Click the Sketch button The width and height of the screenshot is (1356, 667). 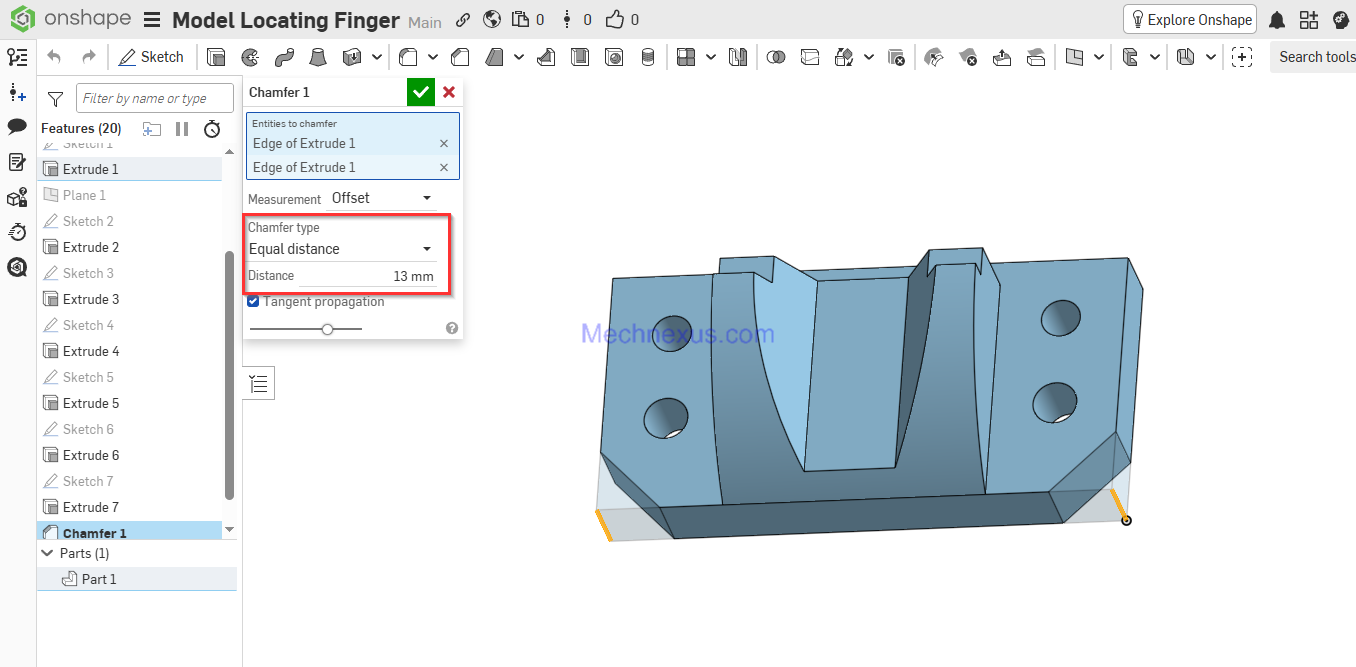click(x=151, y=57)
